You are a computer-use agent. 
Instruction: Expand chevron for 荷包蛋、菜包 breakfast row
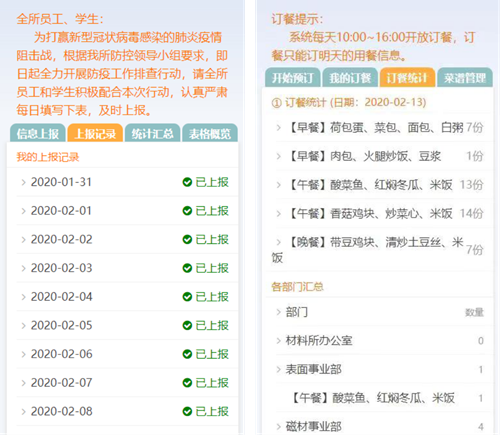279,128
